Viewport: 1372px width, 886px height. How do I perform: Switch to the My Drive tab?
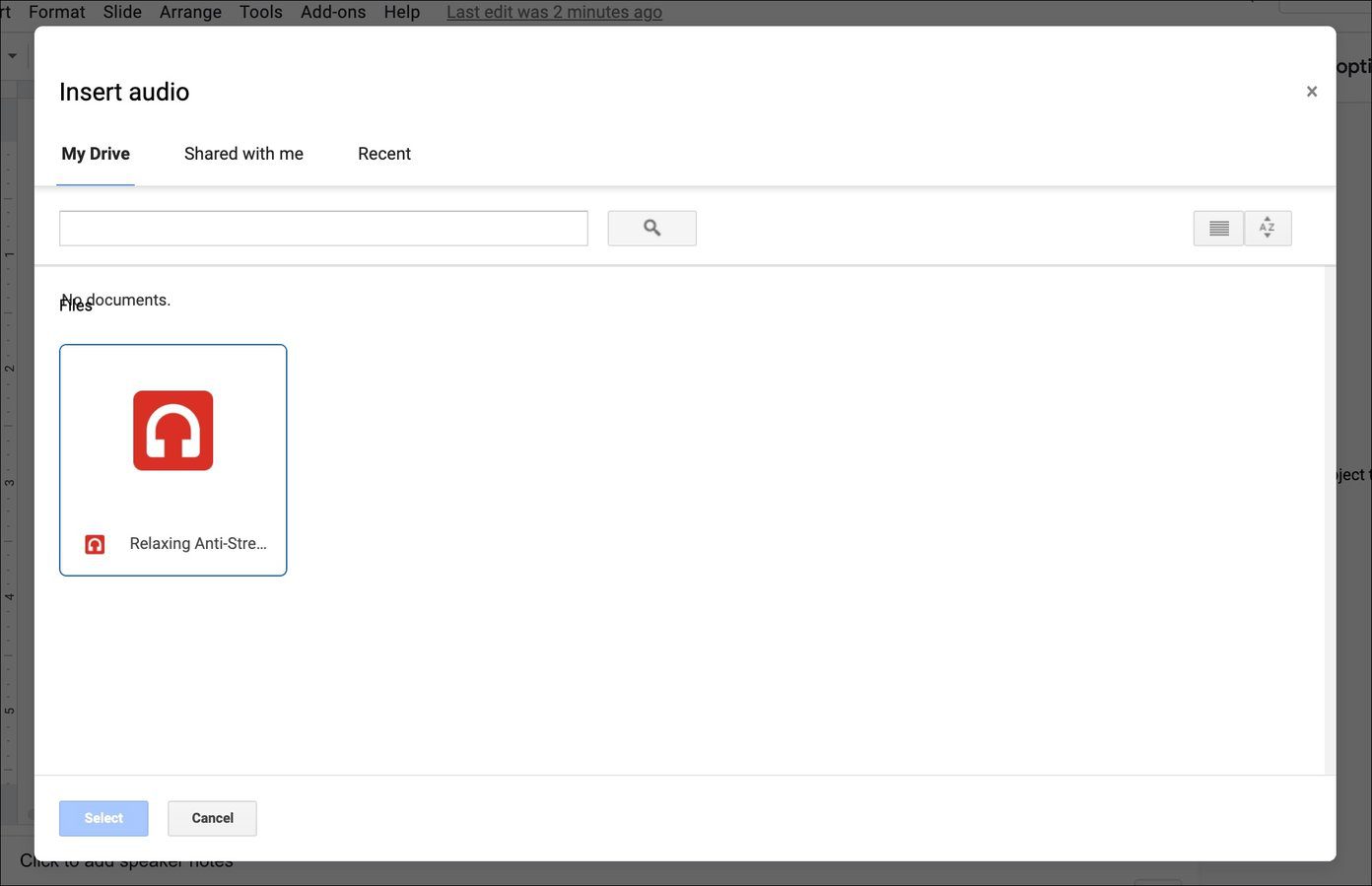pos(96,154)
